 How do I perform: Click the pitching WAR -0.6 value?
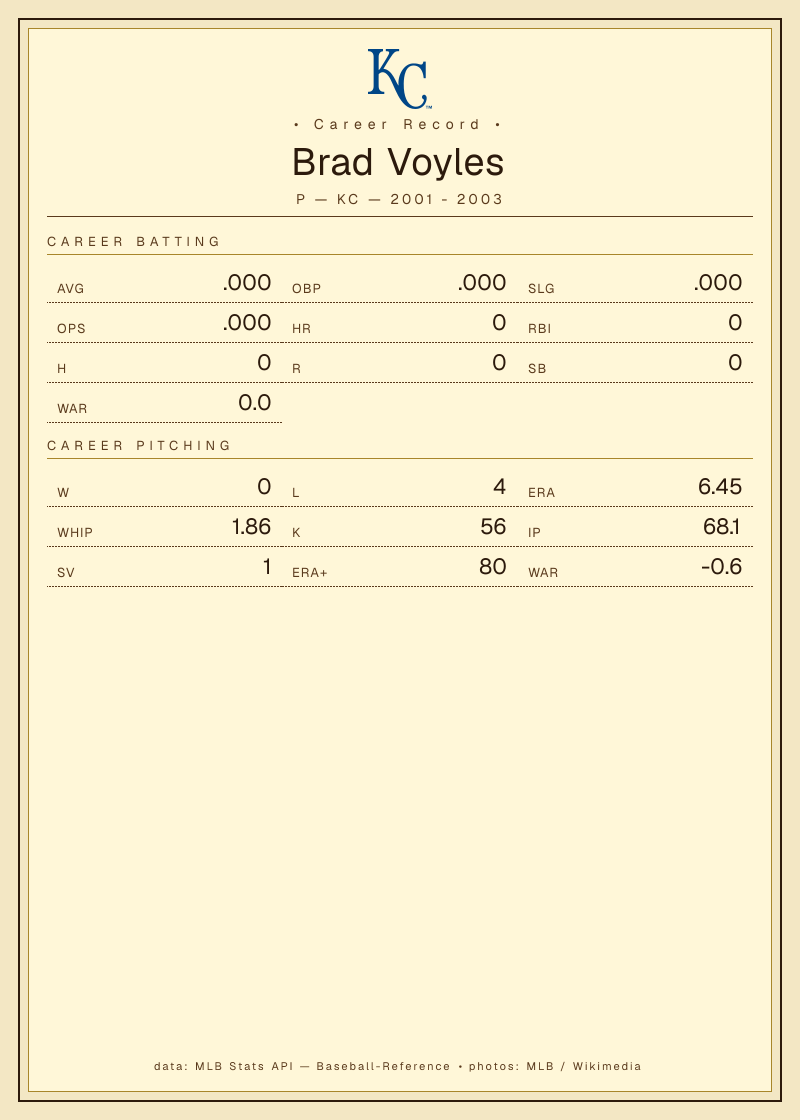(x=721, y=567)
